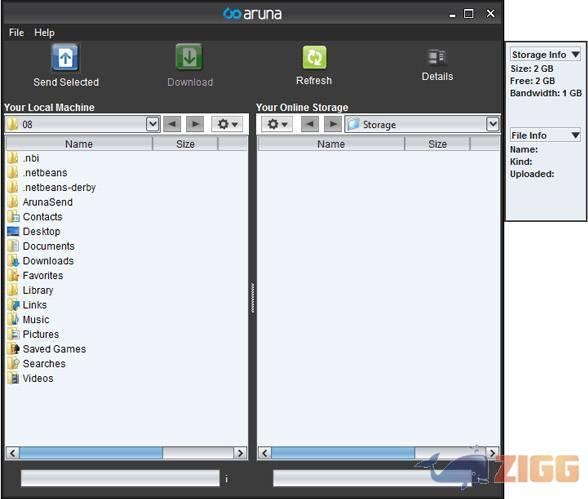Go back in online storage navigation
Screen dimensions: 588x499
point(310,124)
